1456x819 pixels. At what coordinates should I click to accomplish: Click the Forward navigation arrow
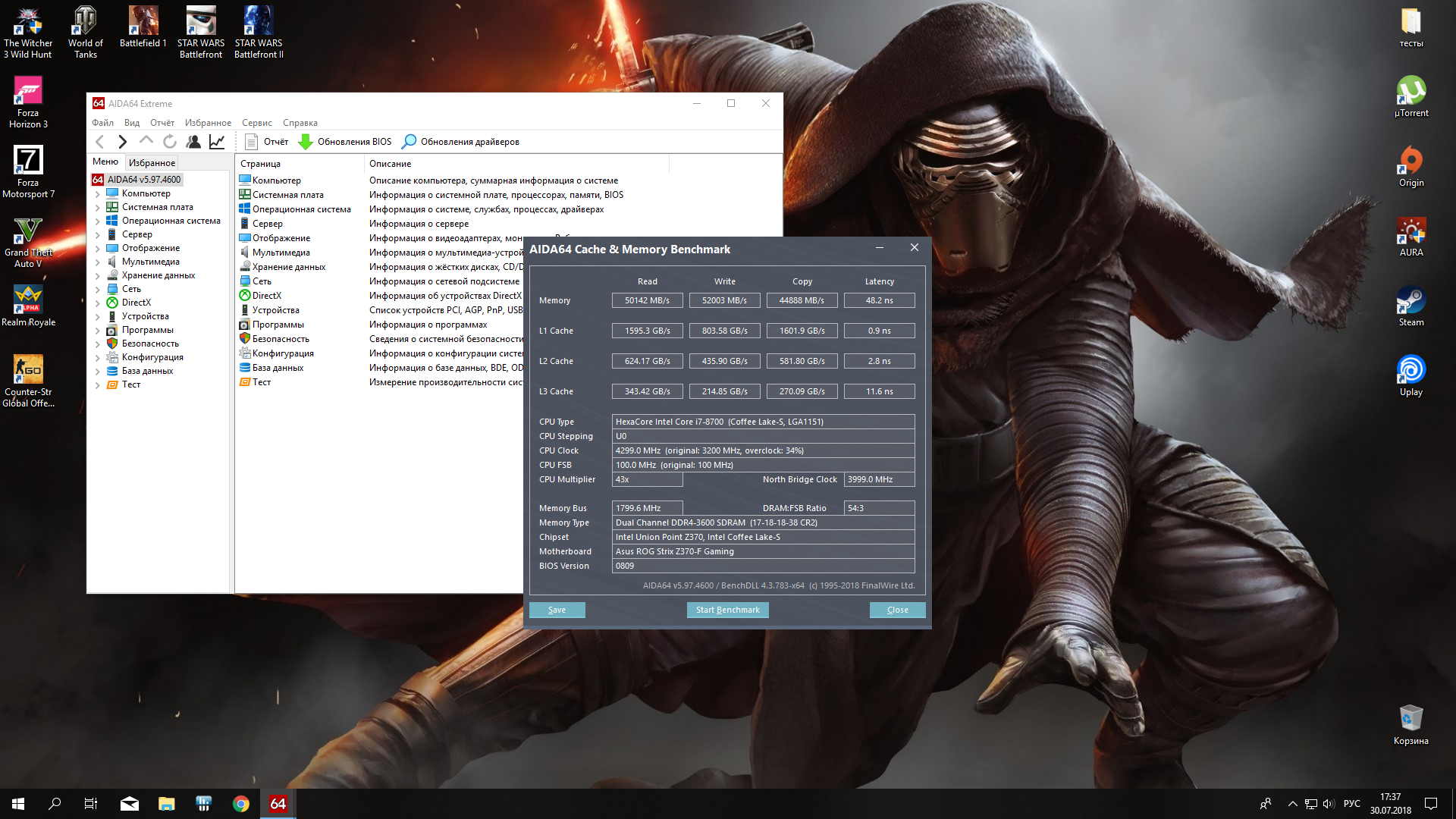[122, 142]
